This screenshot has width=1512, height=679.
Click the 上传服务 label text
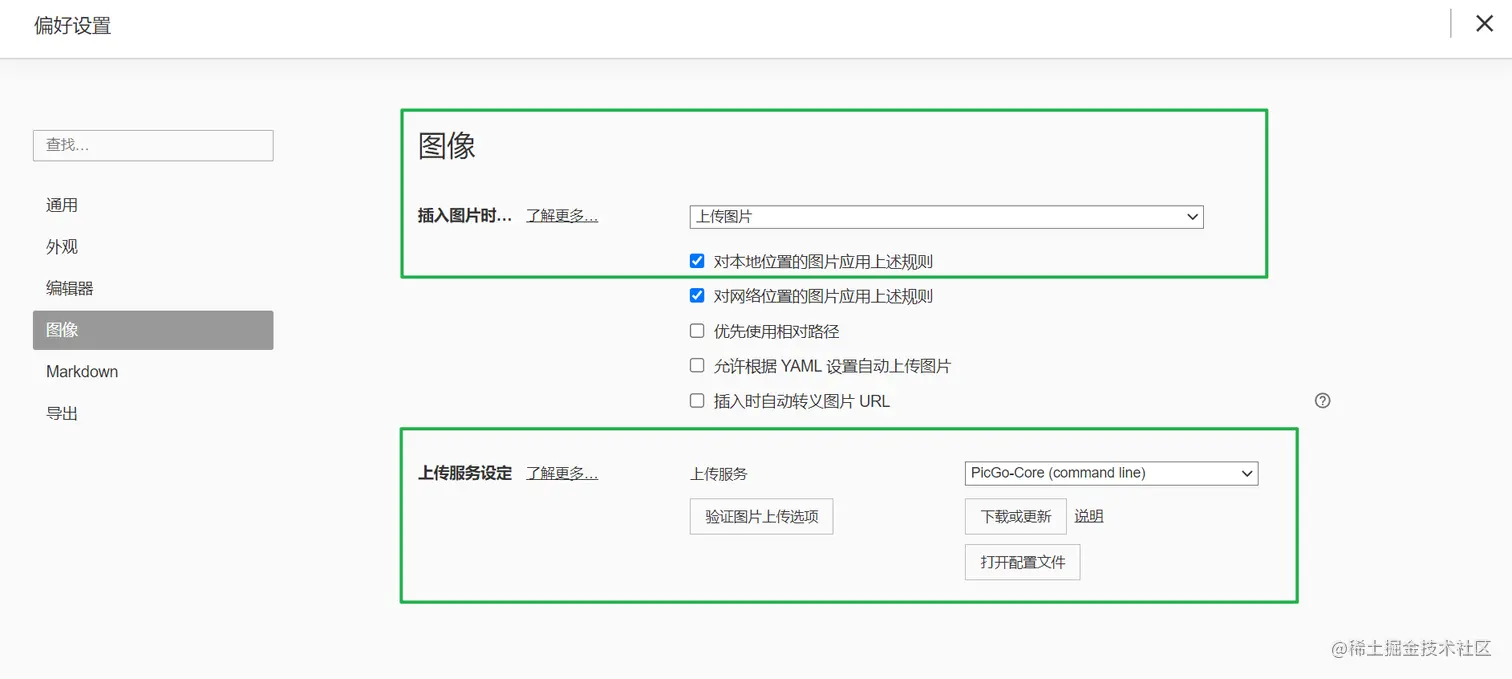719,474
